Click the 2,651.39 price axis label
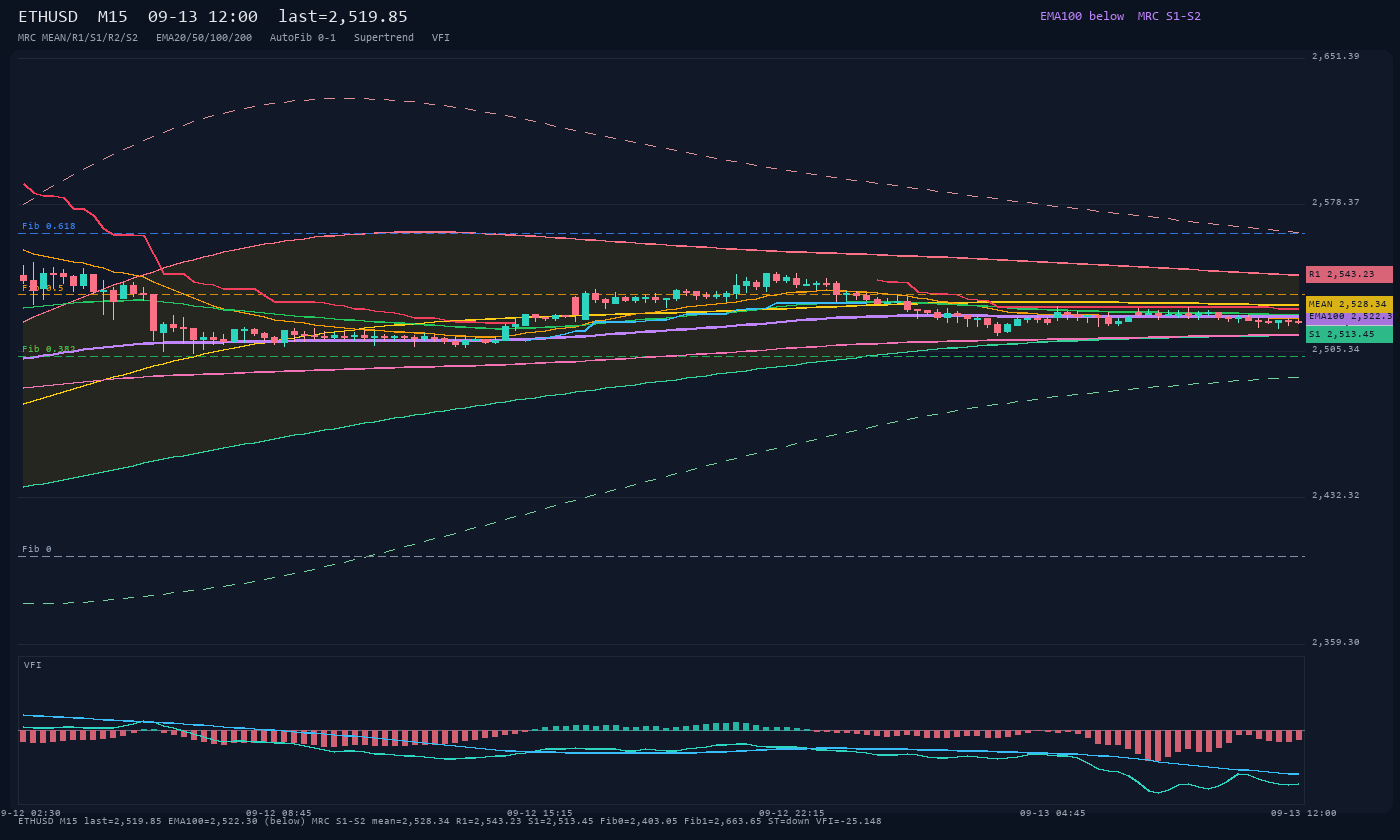 coord(1336,56)
